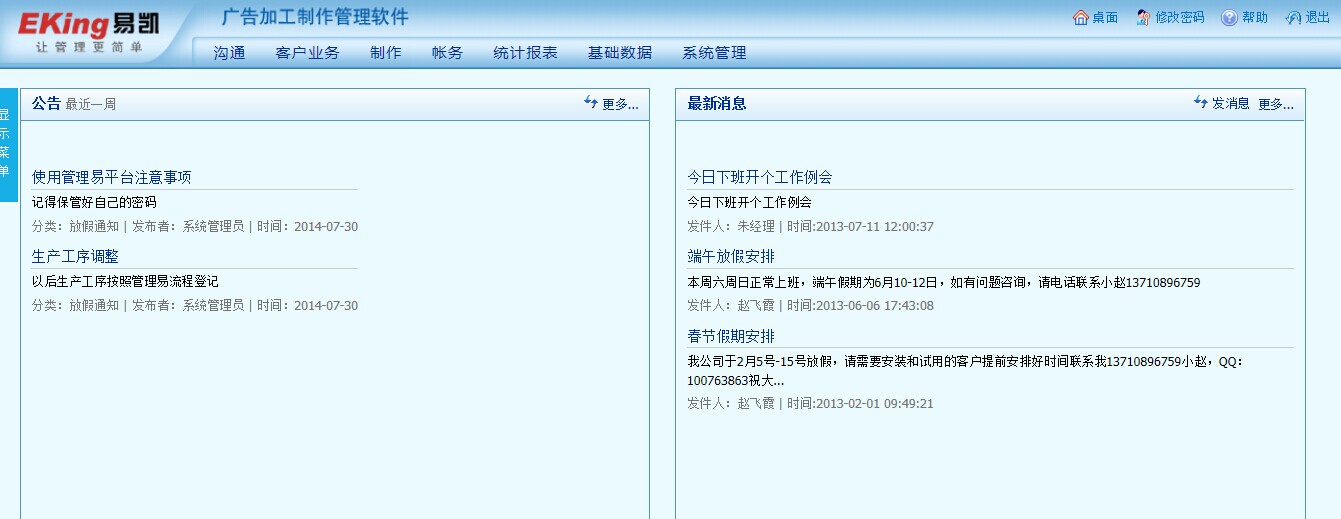
Task: Open 帮助 link
Action: (1255, 17)
